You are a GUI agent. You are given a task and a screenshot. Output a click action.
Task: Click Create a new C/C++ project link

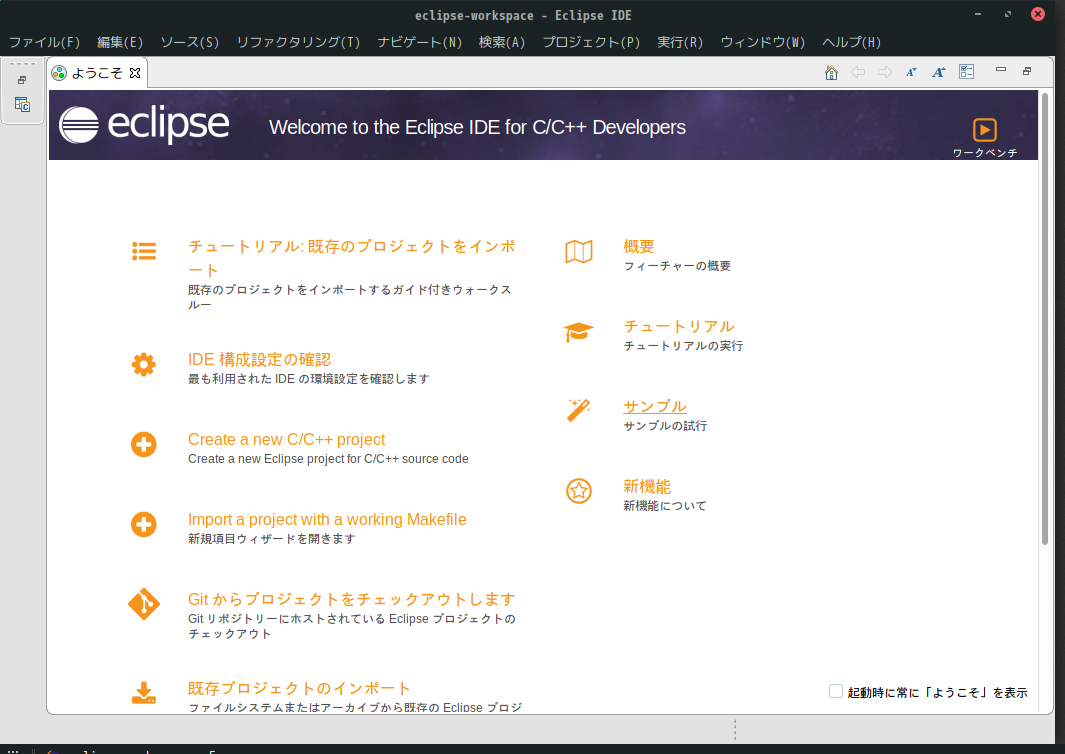pyautogui.click(x=287, y=439)
